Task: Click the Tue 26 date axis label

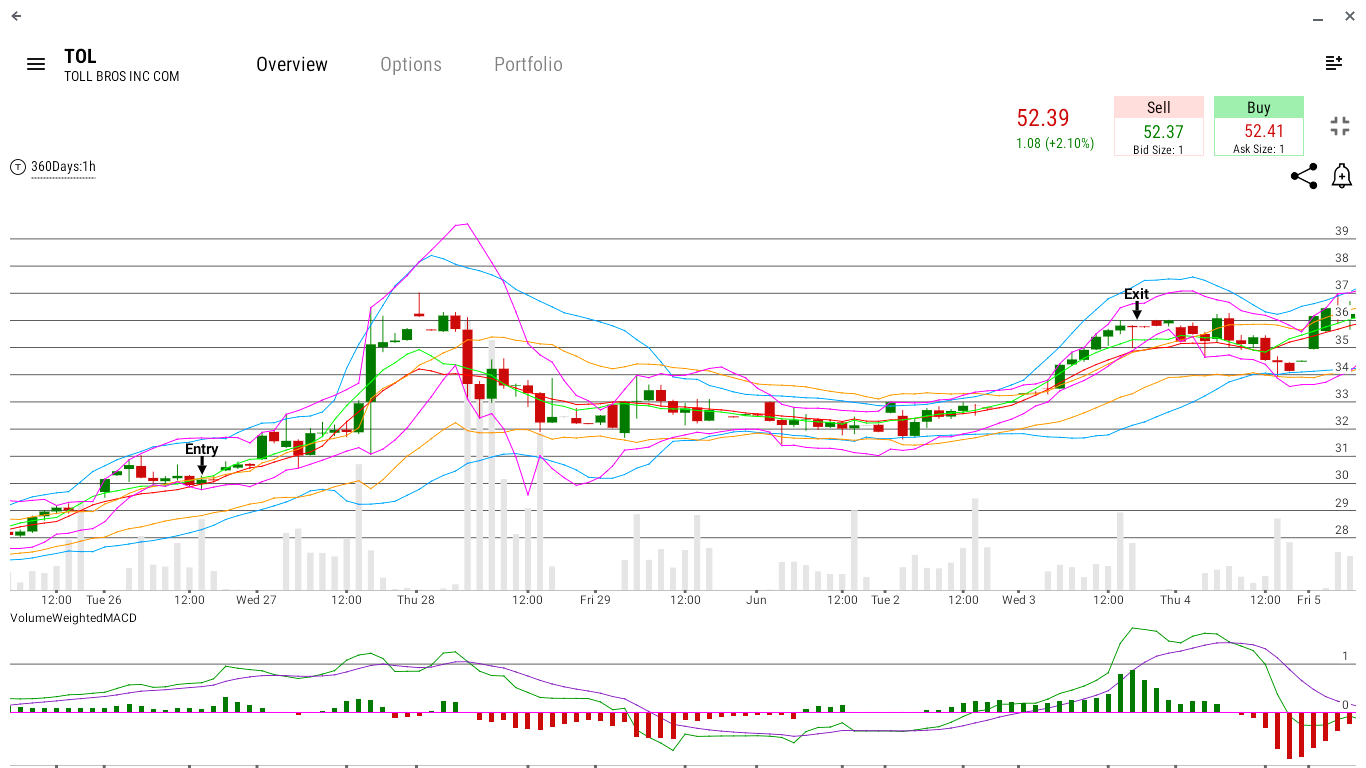Action: tap(104, 600)
